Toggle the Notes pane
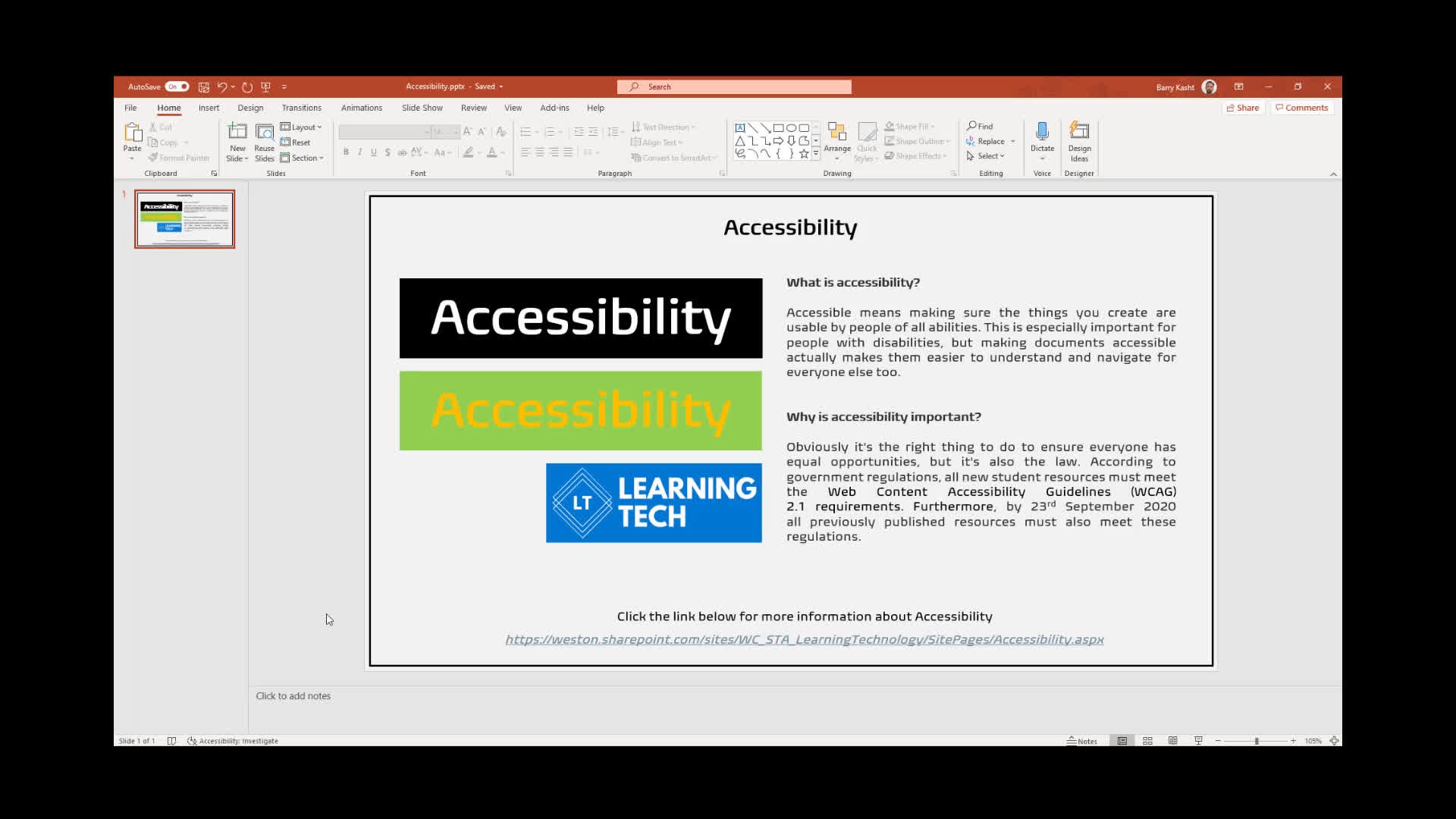This screenshot has height=819, width=1456. pyautogui.click(x=1081, y=741)
